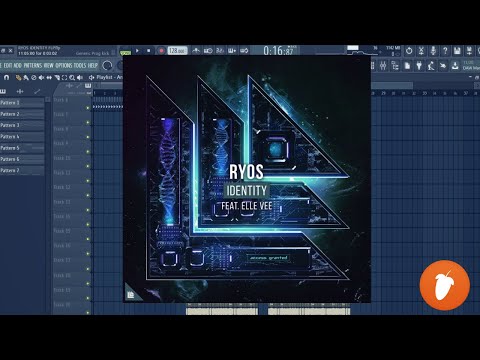Screen dimensions: 480x360
Task: Open the PATTERNS menu
Action: [33, 65]
